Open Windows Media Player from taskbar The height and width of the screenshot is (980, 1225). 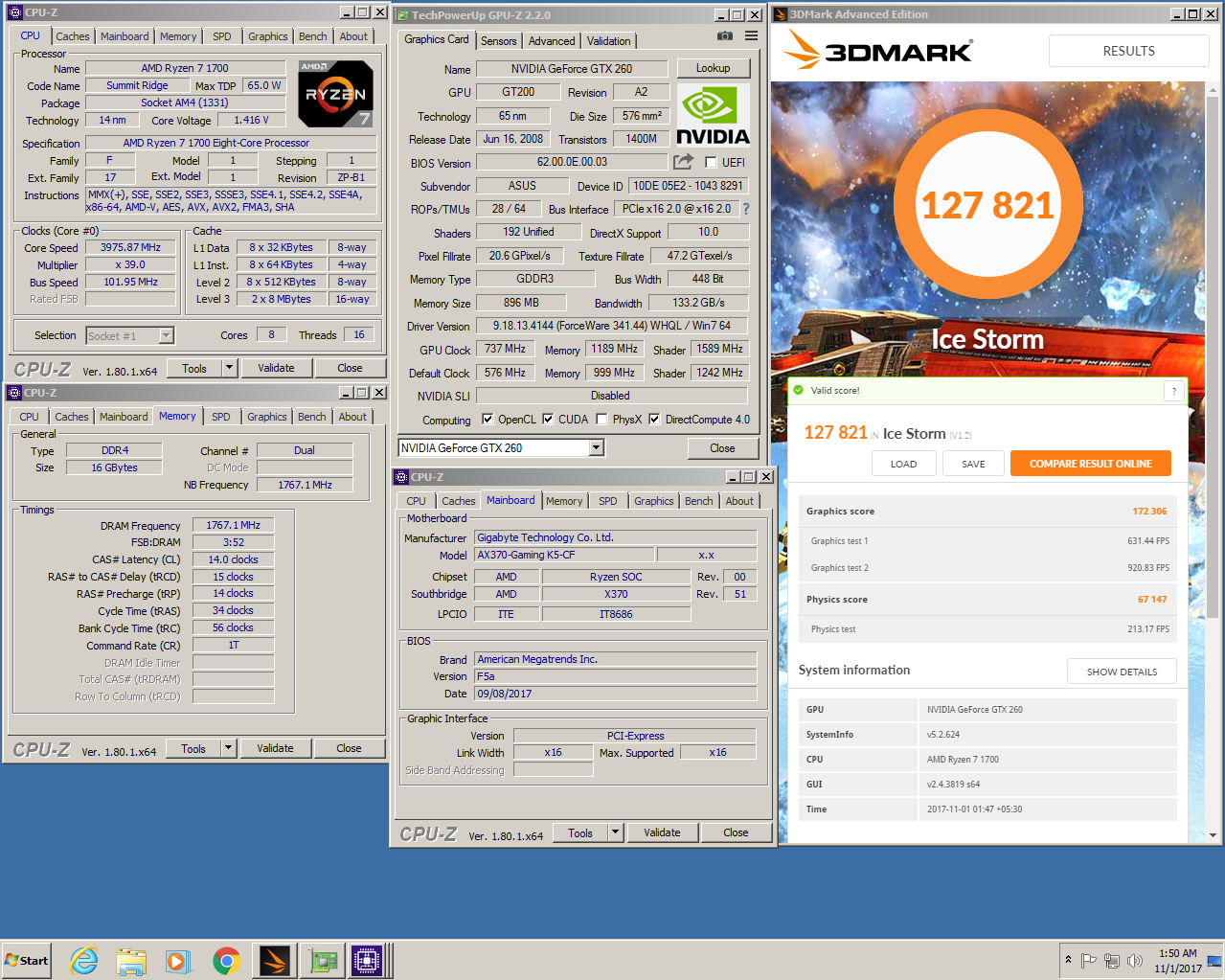point(178,961)
